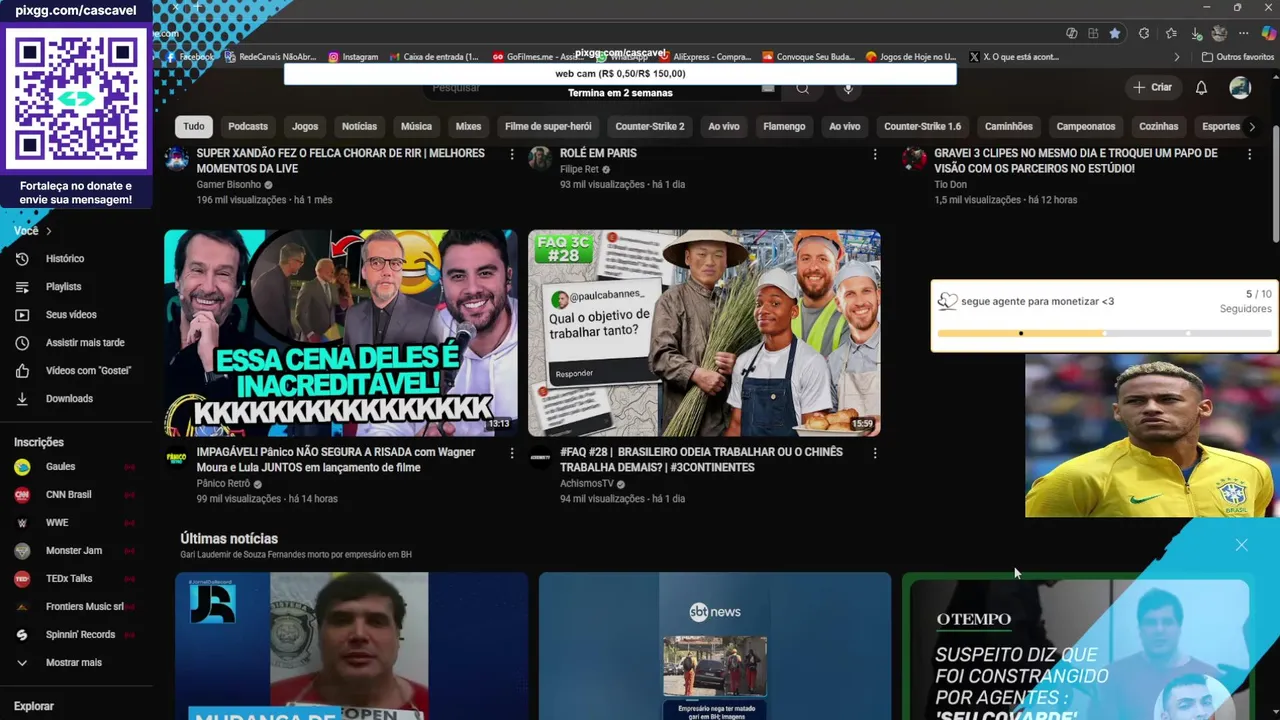The height and width of the screenshot is (720, 1280).
Task: Click the bookmark star in the address bar
Action: pyautogui.click(x=1115, y=33)
